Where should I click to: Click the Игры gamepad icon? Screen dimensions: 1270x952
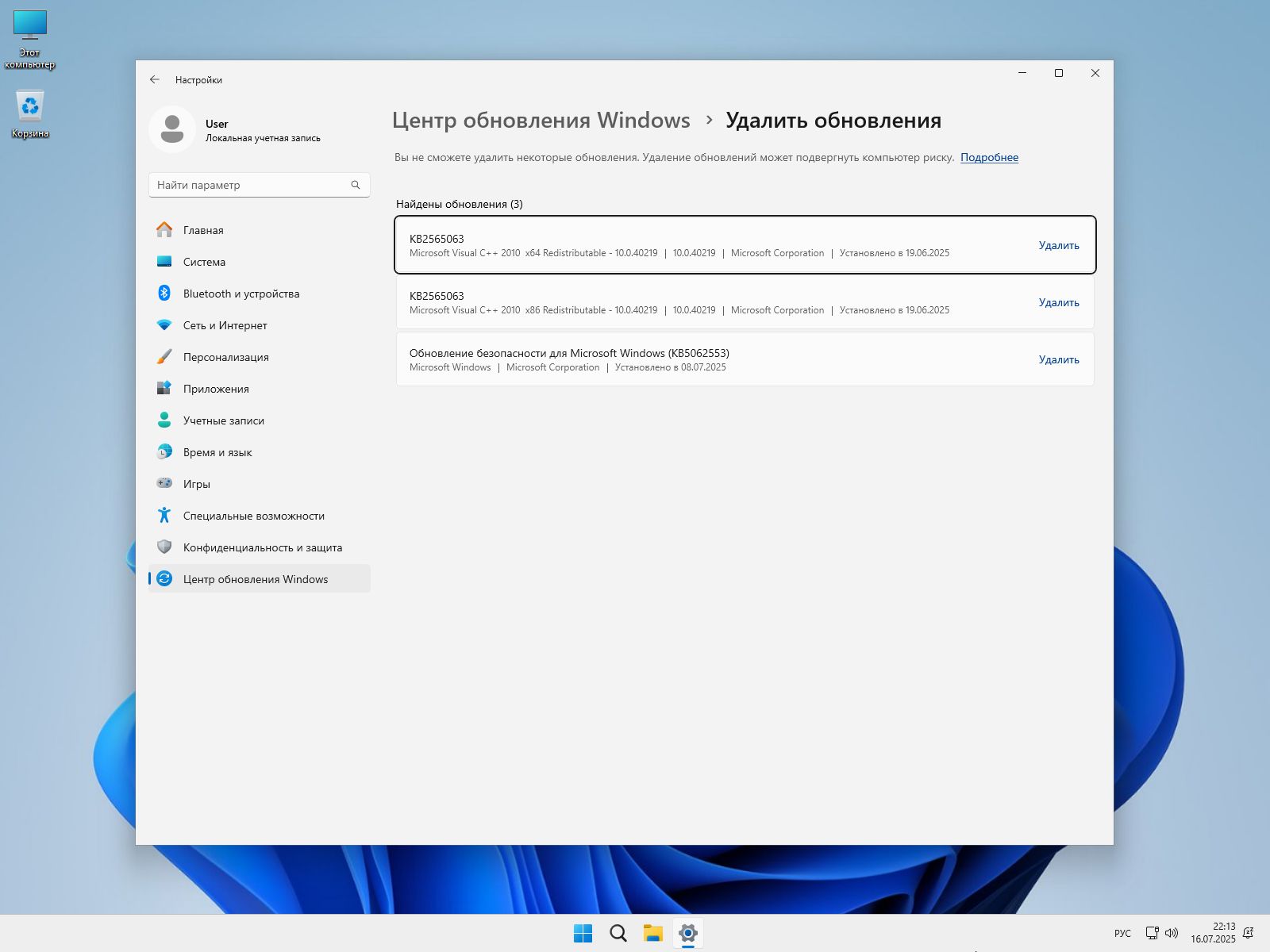(164, 483)
